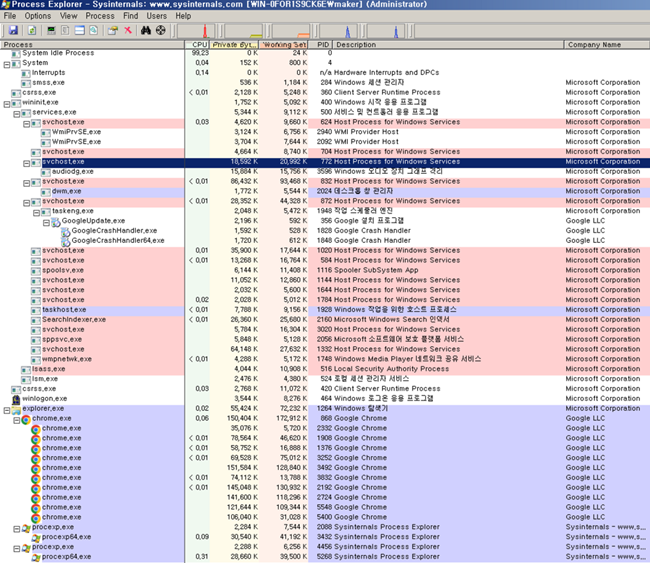Sort by the Description column header
This screenshot has width=650, height=563.
tap(448, 44)
